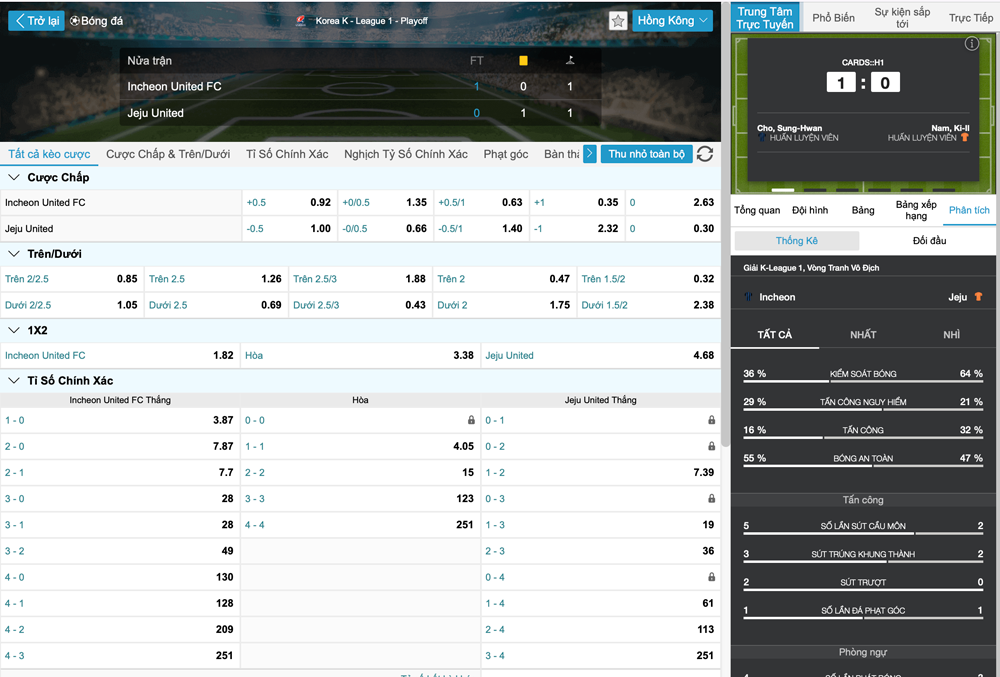Click the Incheon dark shirt icon
This screenshot has width=1000, height=677.
[749, 297]
